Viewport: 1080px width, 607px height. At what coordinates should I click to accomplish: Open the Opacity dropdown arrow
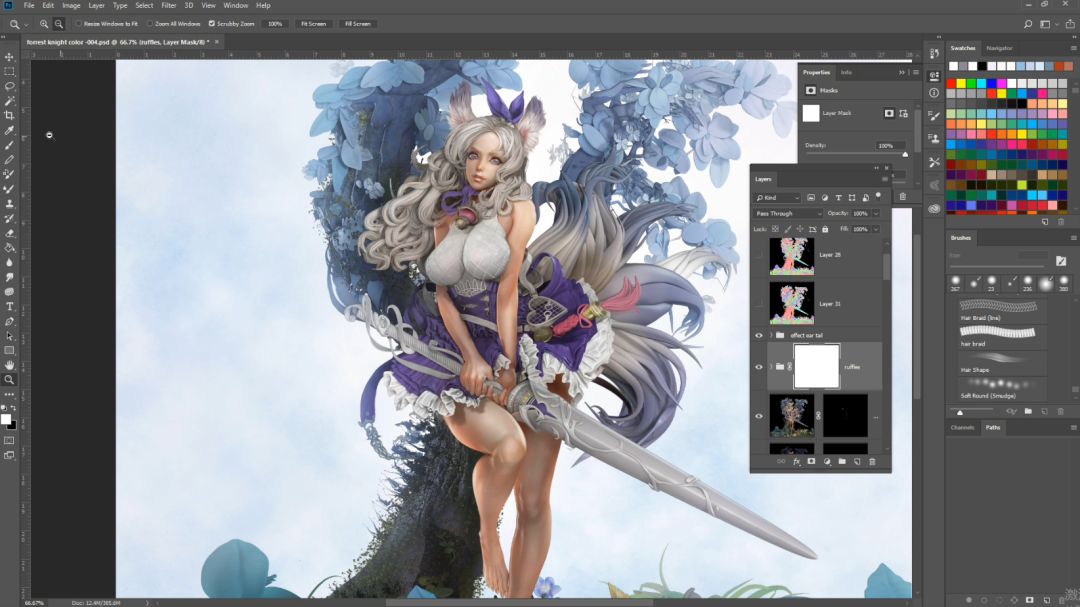pos(875,214)
